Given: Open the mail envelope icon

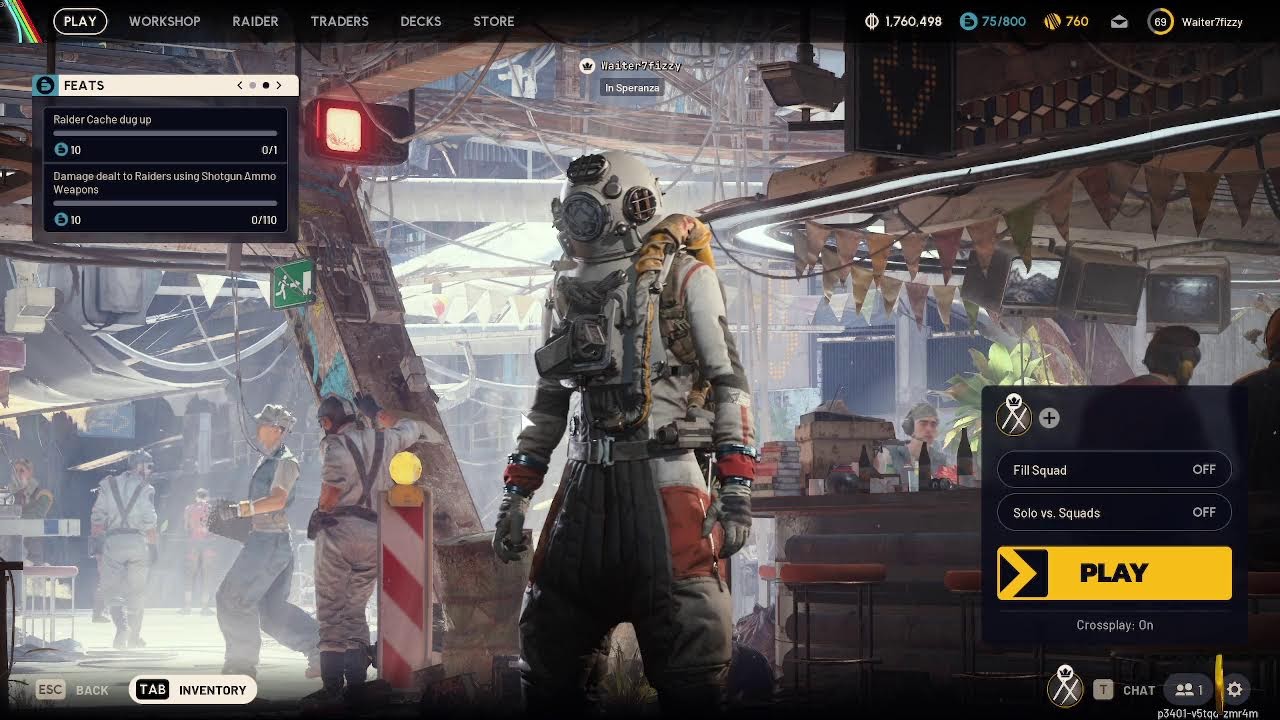Looking at the screenshot, I should (1119, 21).
